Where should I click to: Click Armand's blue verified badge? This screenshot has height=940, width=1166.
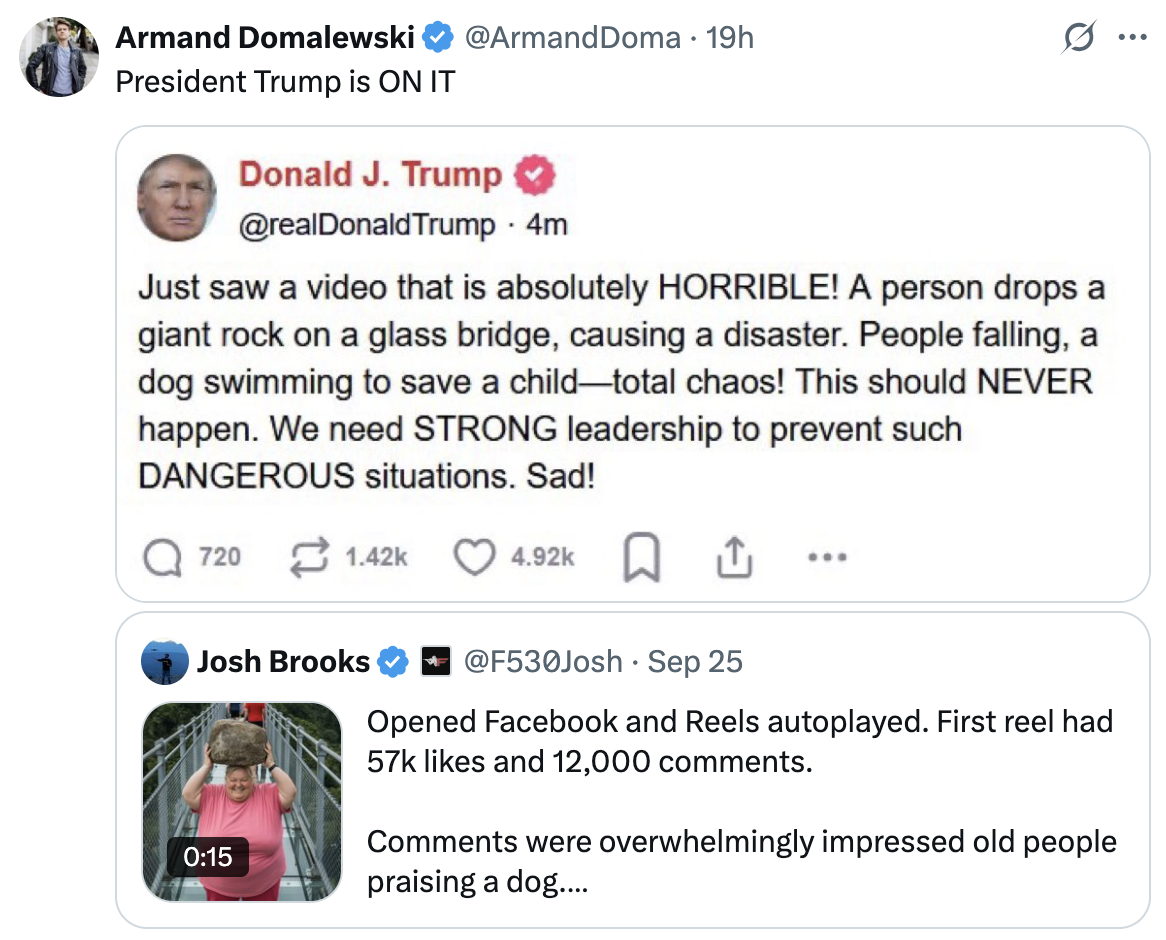[436, 38]
